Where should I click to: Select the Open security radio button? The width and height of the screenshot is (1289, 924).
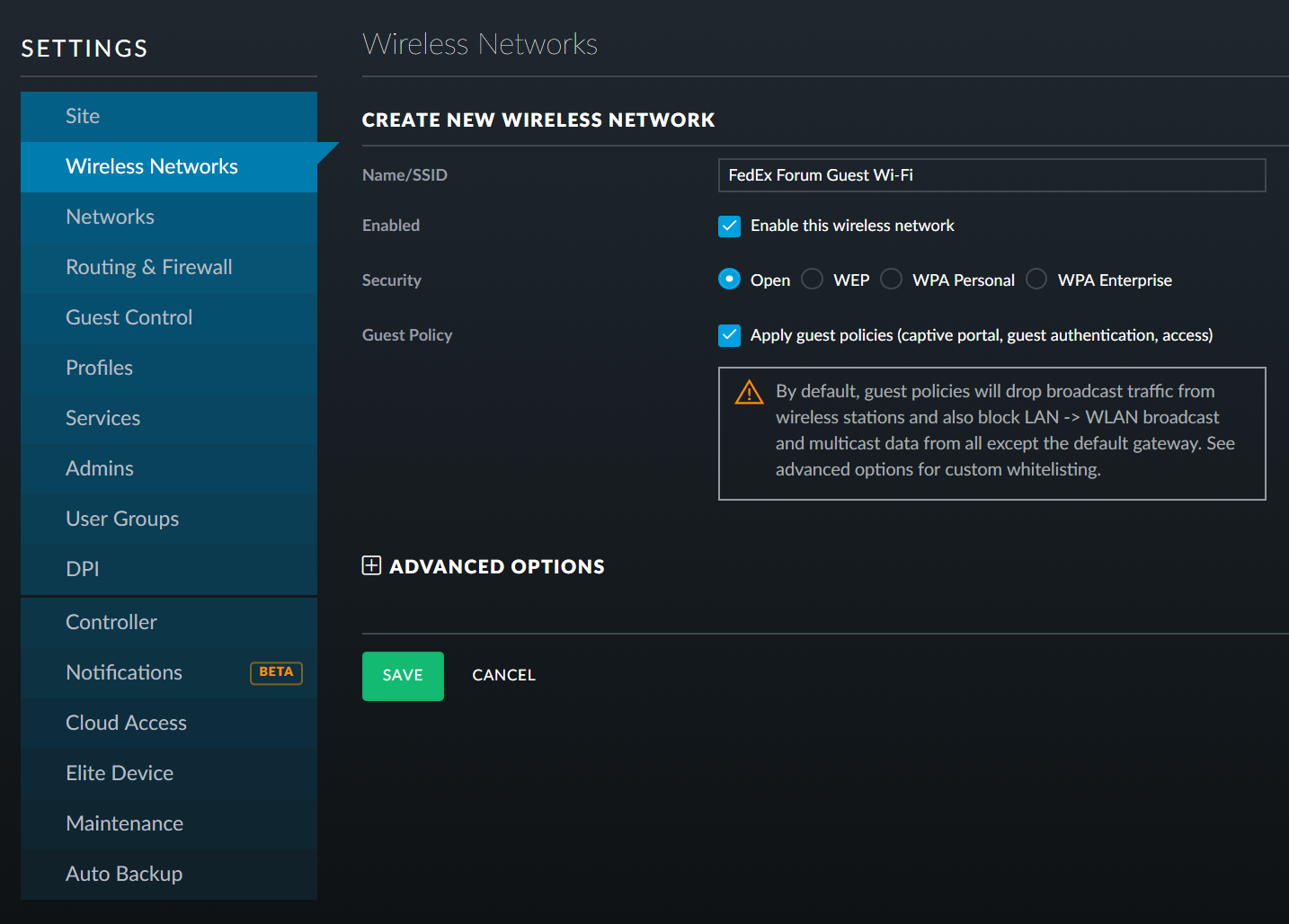click(x=729, y=280)
